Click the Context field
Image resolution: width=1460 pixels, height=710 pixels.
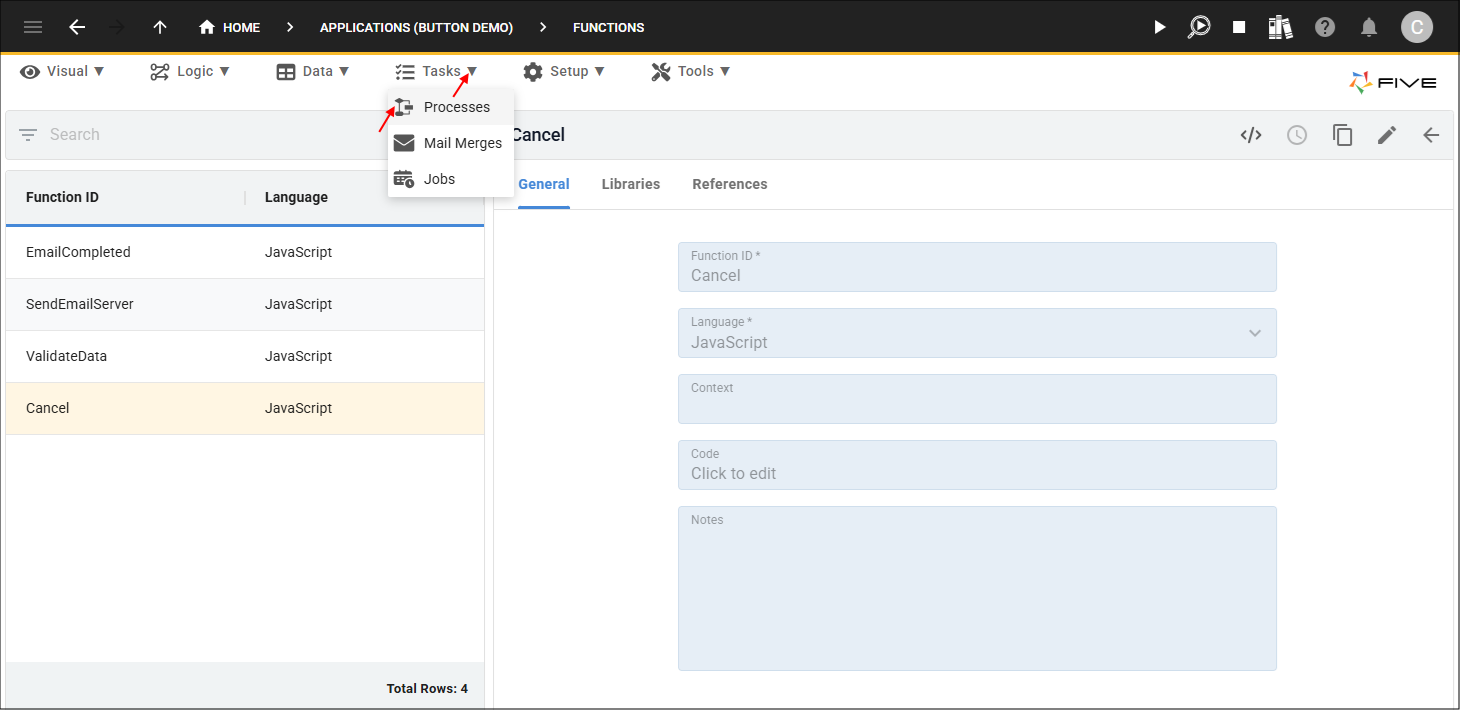point(977,399)
